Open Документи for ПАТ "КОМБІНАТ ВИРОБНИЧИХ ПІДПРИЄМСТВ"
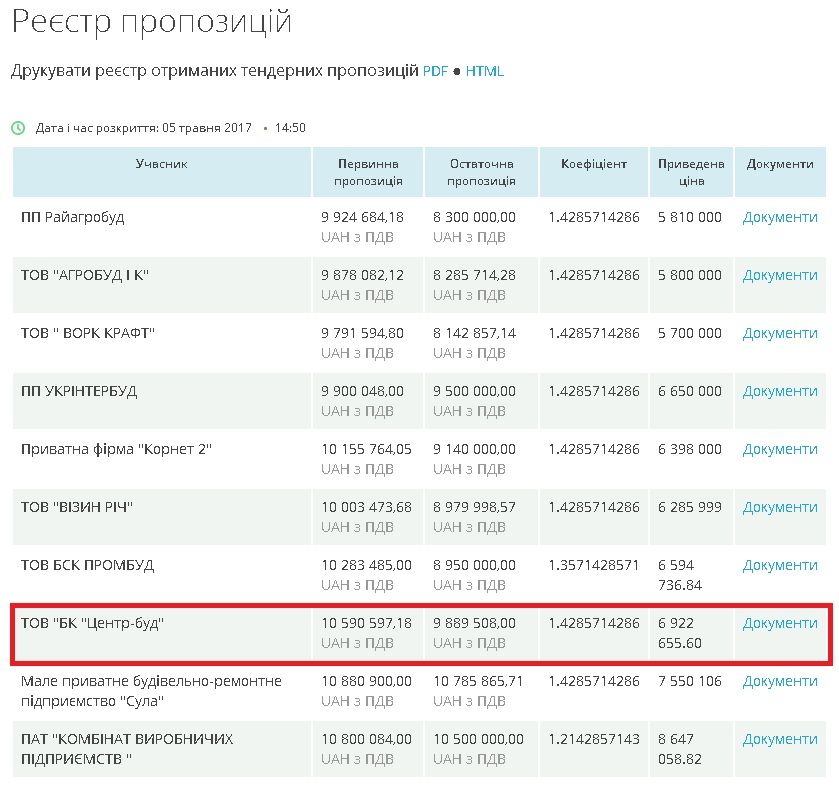The height and width of the screenshot is (796, 839). 780,738
